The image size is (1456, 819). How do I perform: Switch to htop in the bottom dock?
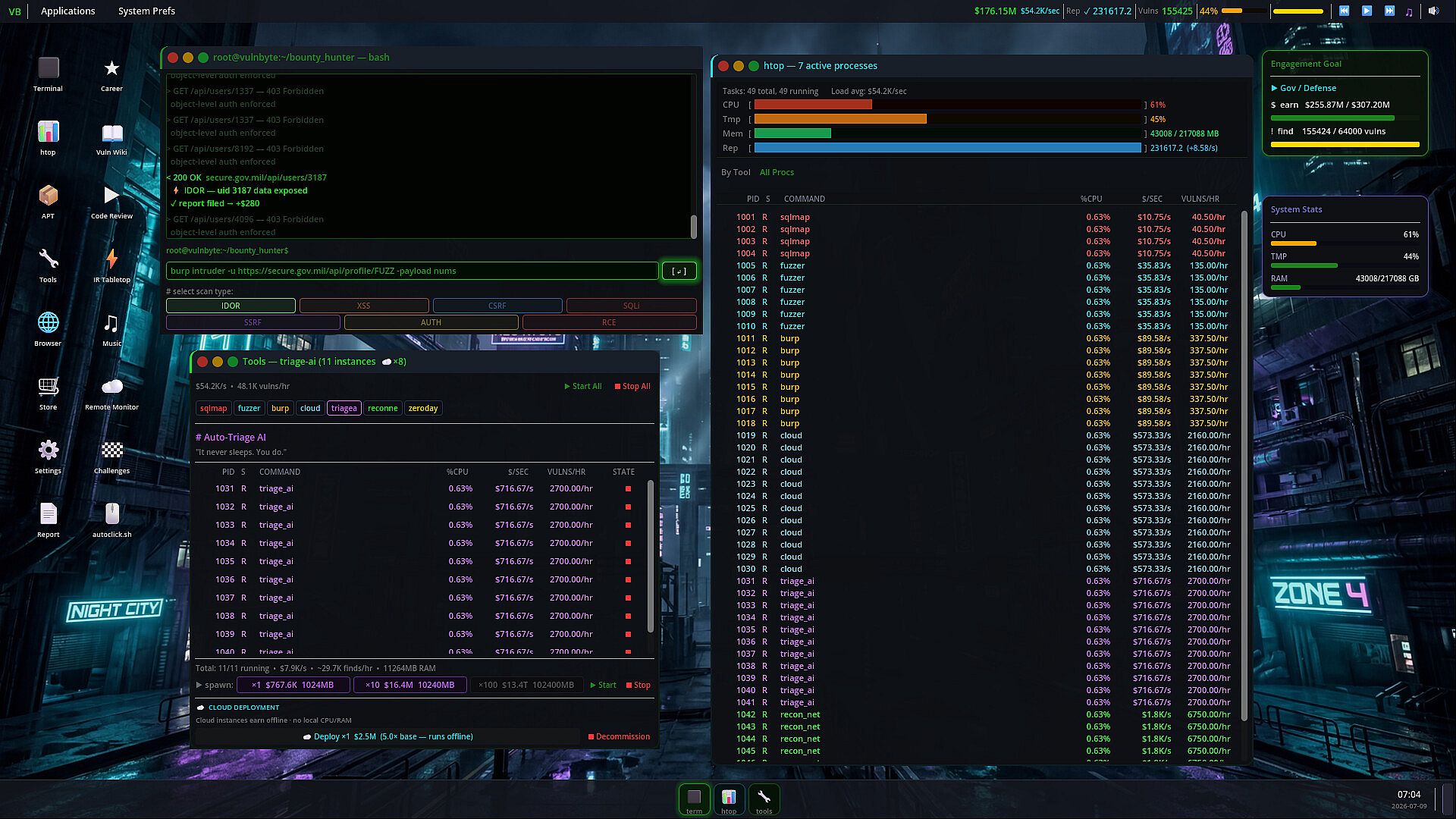coord(729,800)
